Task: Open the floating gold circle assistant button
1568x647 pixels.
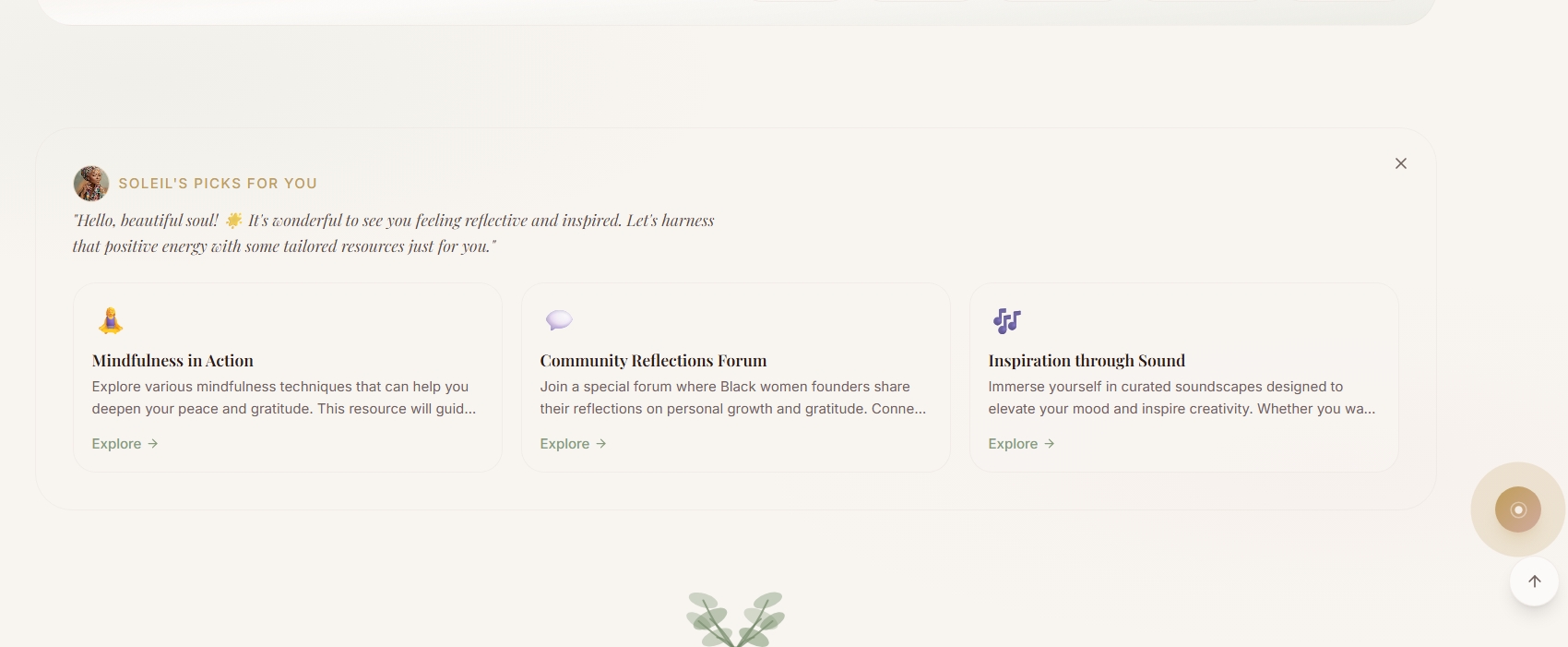Action: point(1517,509)
